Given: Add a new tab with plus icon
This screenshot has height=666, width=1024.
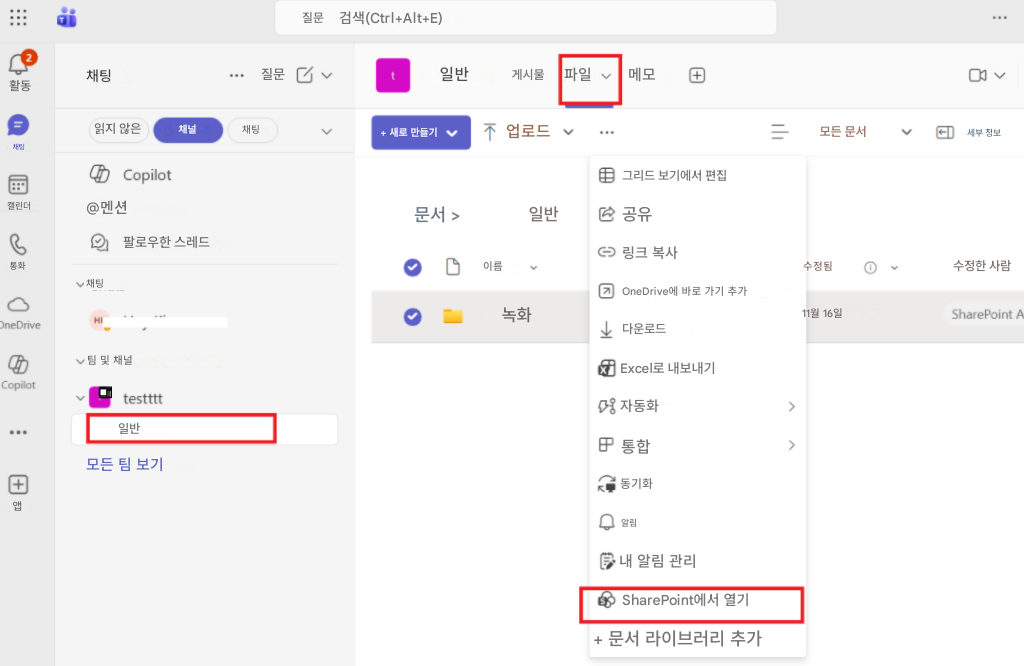Looking at the screenshot, I should point(697,76).
